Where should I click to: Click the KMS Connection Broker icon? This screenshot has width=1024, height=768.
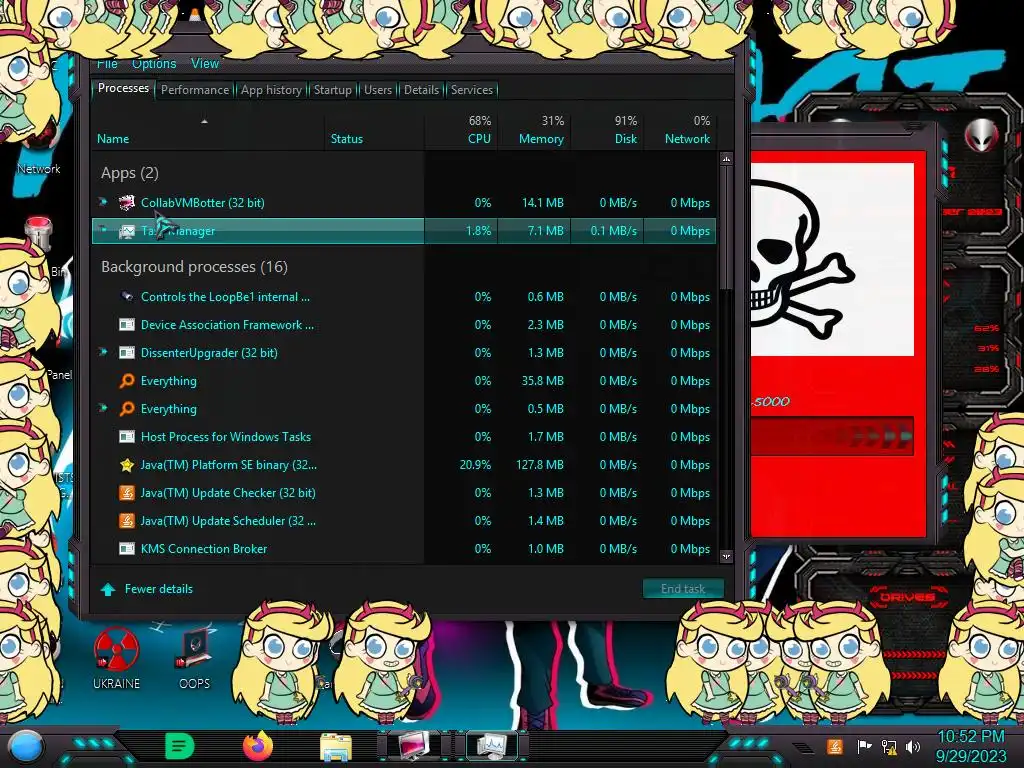pyautogui.click(x=127, y=549)
